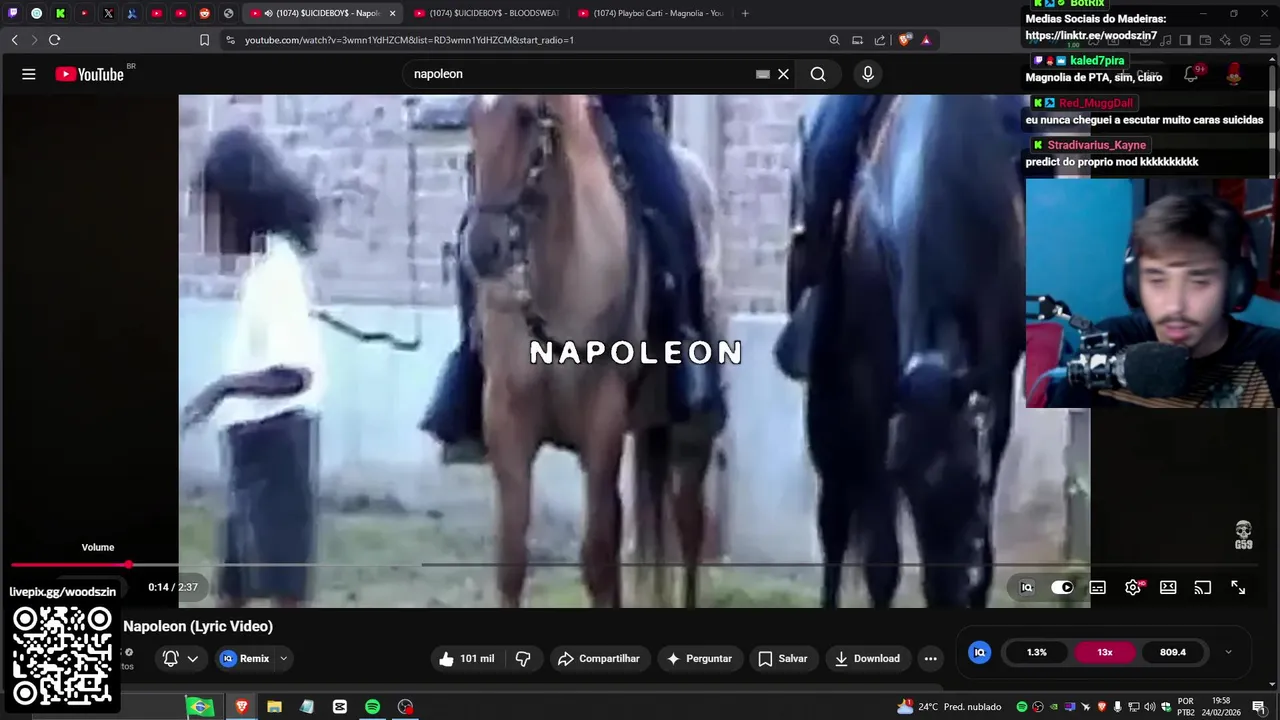Image resolution: width=1280 pixels, height=720 pixels.
Task: Clear the search box text
Action: 784,74
